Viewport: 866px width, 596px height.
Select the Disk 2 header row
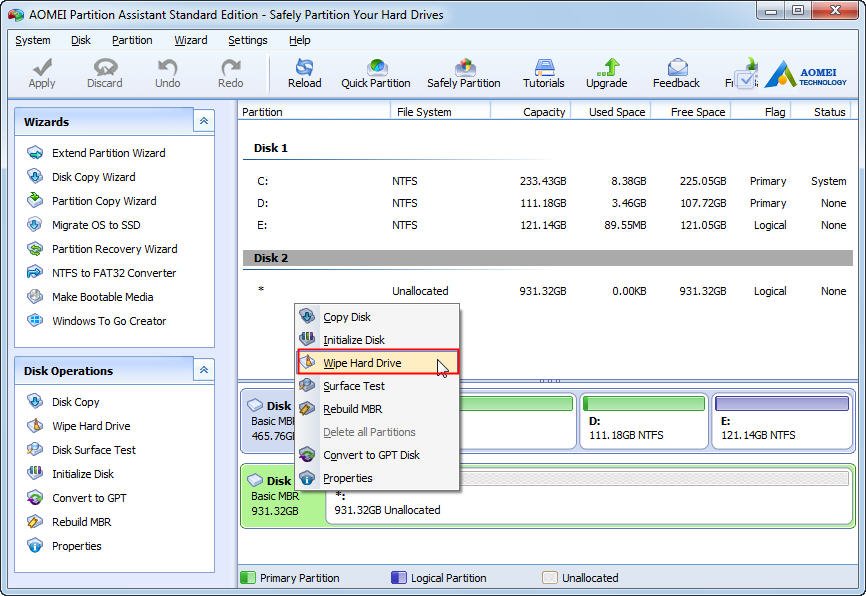pyautogui.click(x=548, y=258)
